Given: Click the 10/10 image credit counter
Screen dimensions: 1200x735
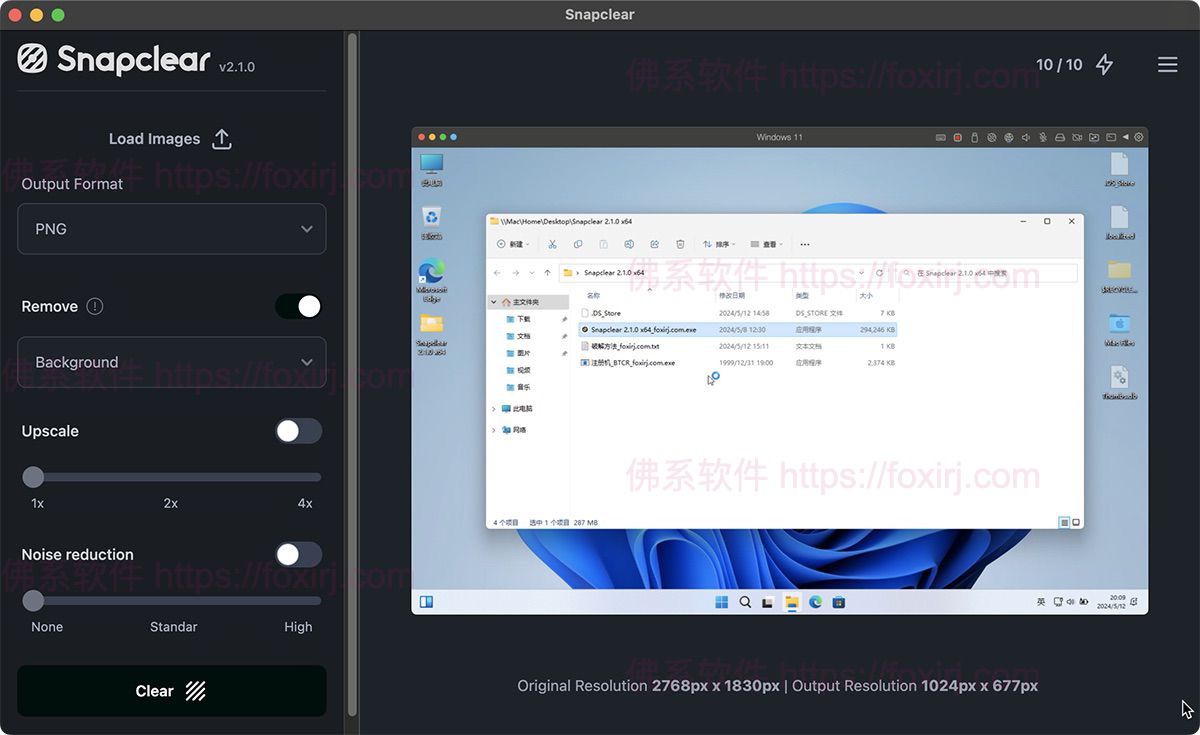Looking at the screenshot, I should pos(1060,64).
